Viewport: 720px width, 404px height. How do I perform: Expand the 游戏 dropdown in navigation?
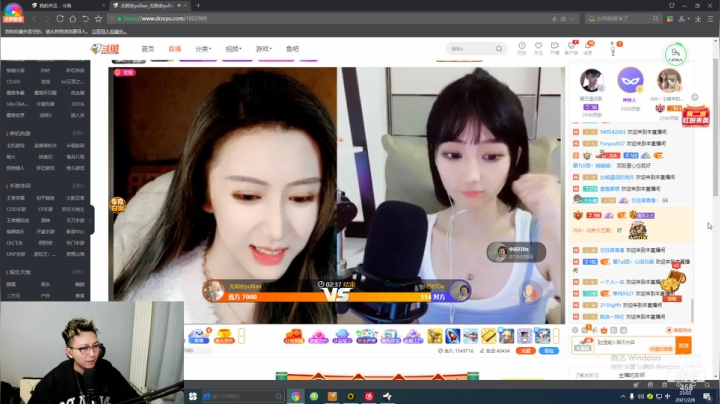(x=264, y=49)
